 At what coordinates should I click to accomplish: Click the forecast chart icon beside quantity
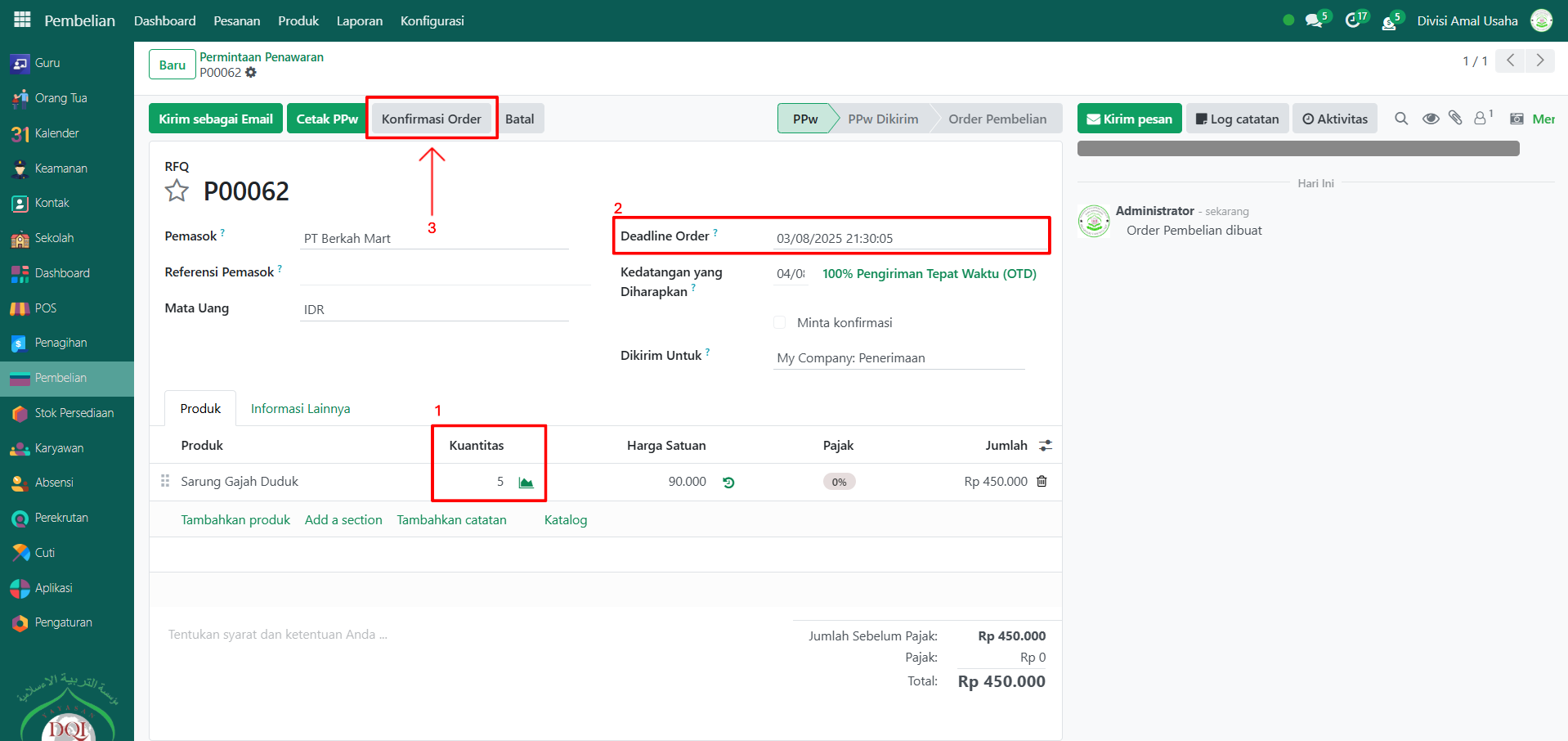(x=526, y=483)
